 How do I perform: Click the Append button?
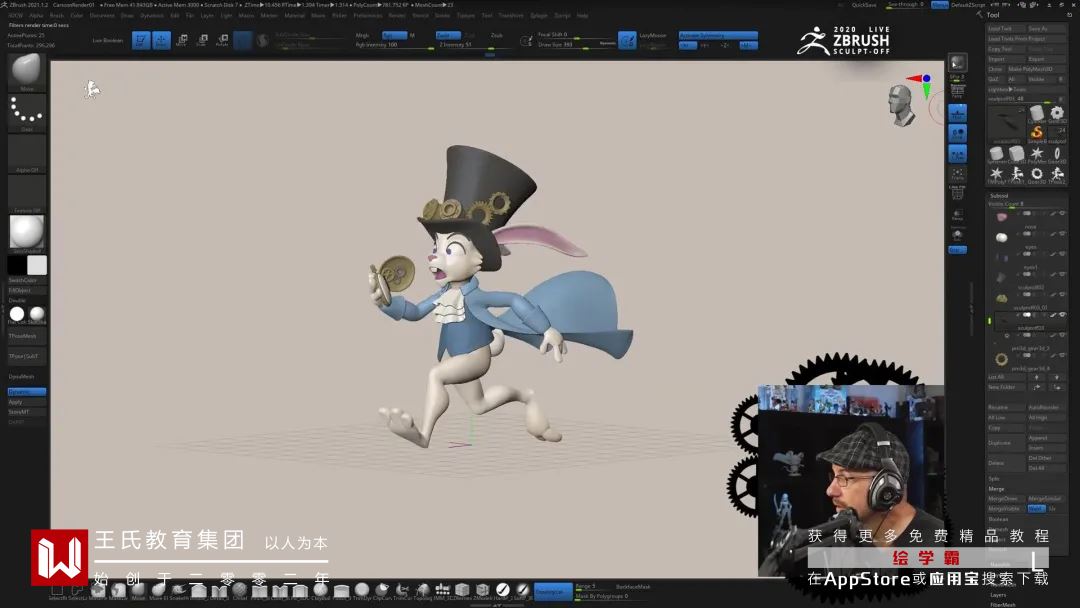(x=1046, y=437)
